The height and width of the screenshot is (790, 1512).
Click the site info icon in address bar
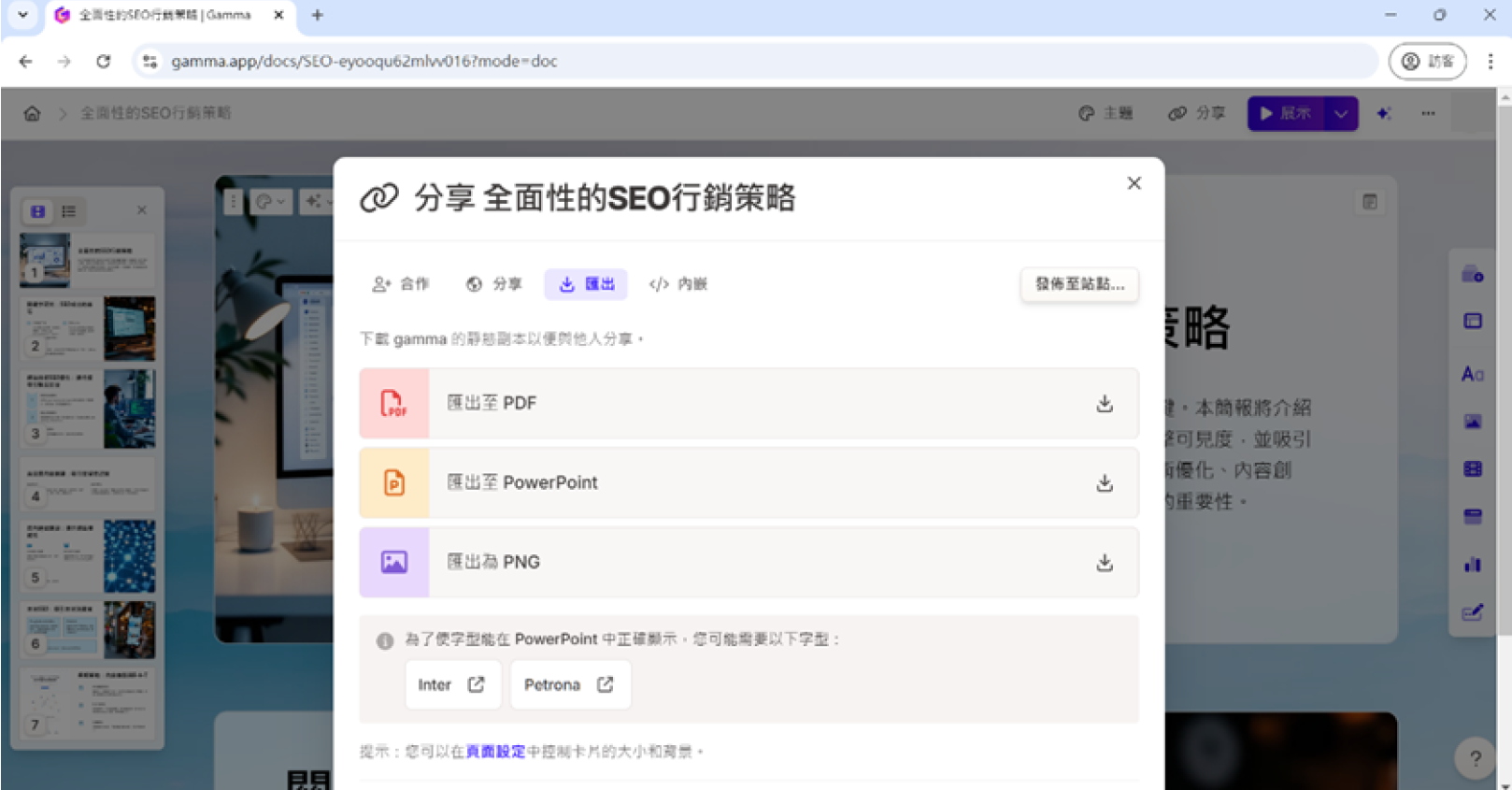click(x=150, y=62)
